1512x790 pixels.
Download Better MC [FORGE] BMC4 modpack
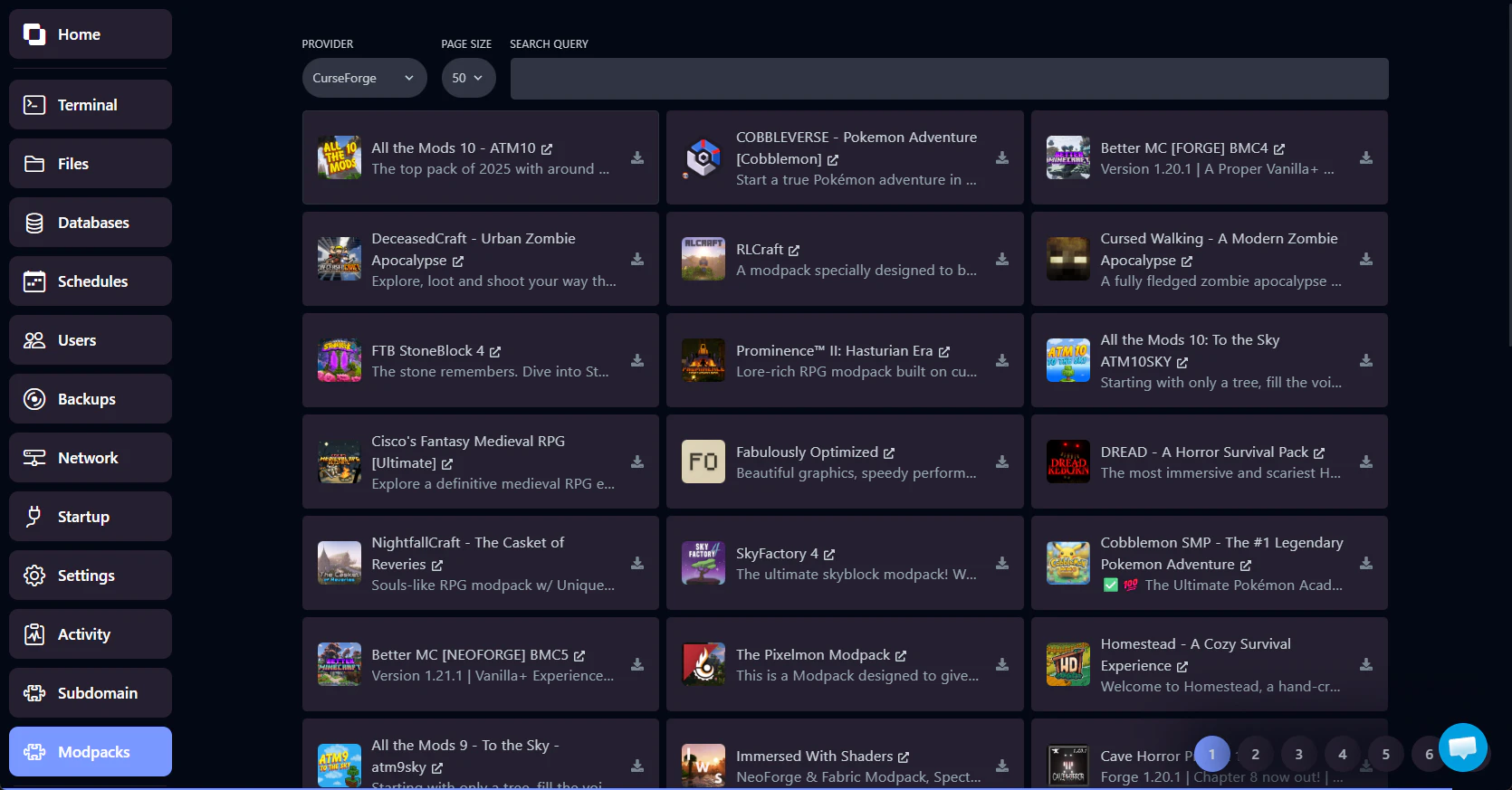(1366, 157)
